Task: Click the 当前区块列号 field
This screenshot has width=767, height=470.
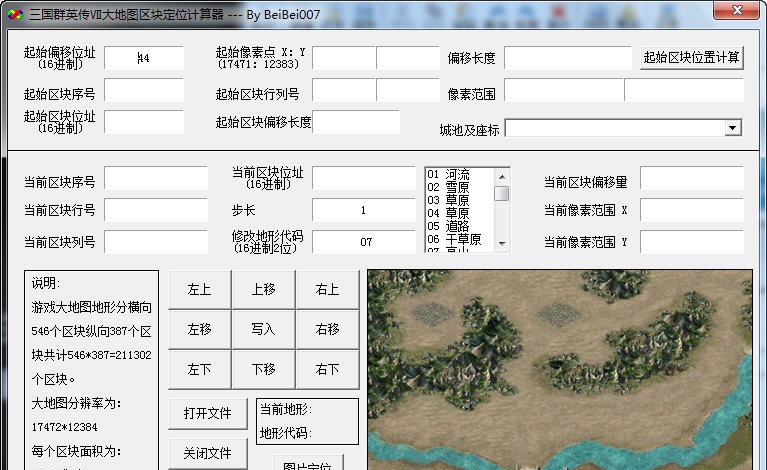Action: 156,242
